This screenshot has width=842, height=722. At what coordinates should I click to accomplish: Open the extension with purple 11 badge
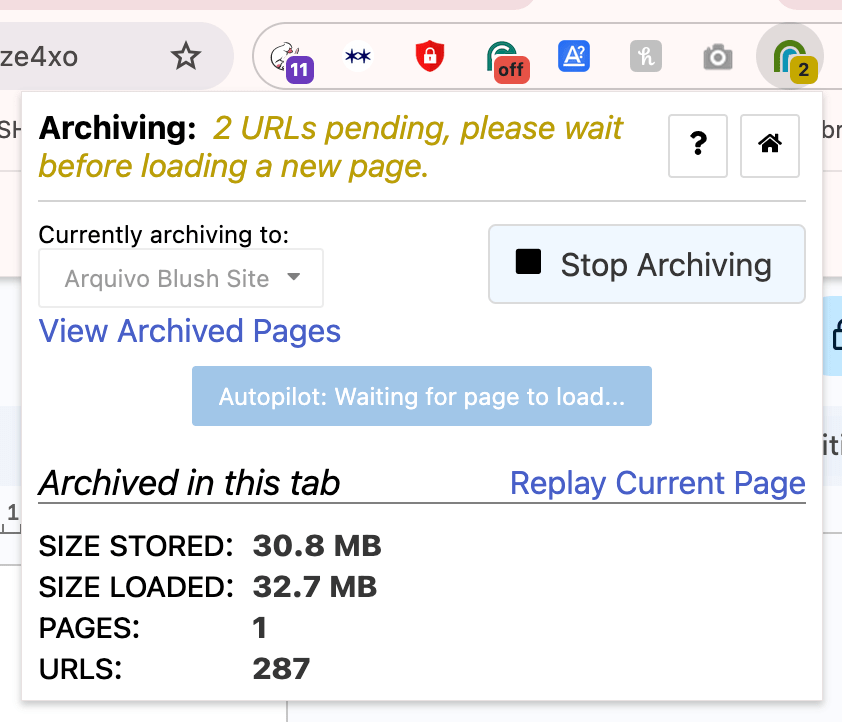click(292, 59)
